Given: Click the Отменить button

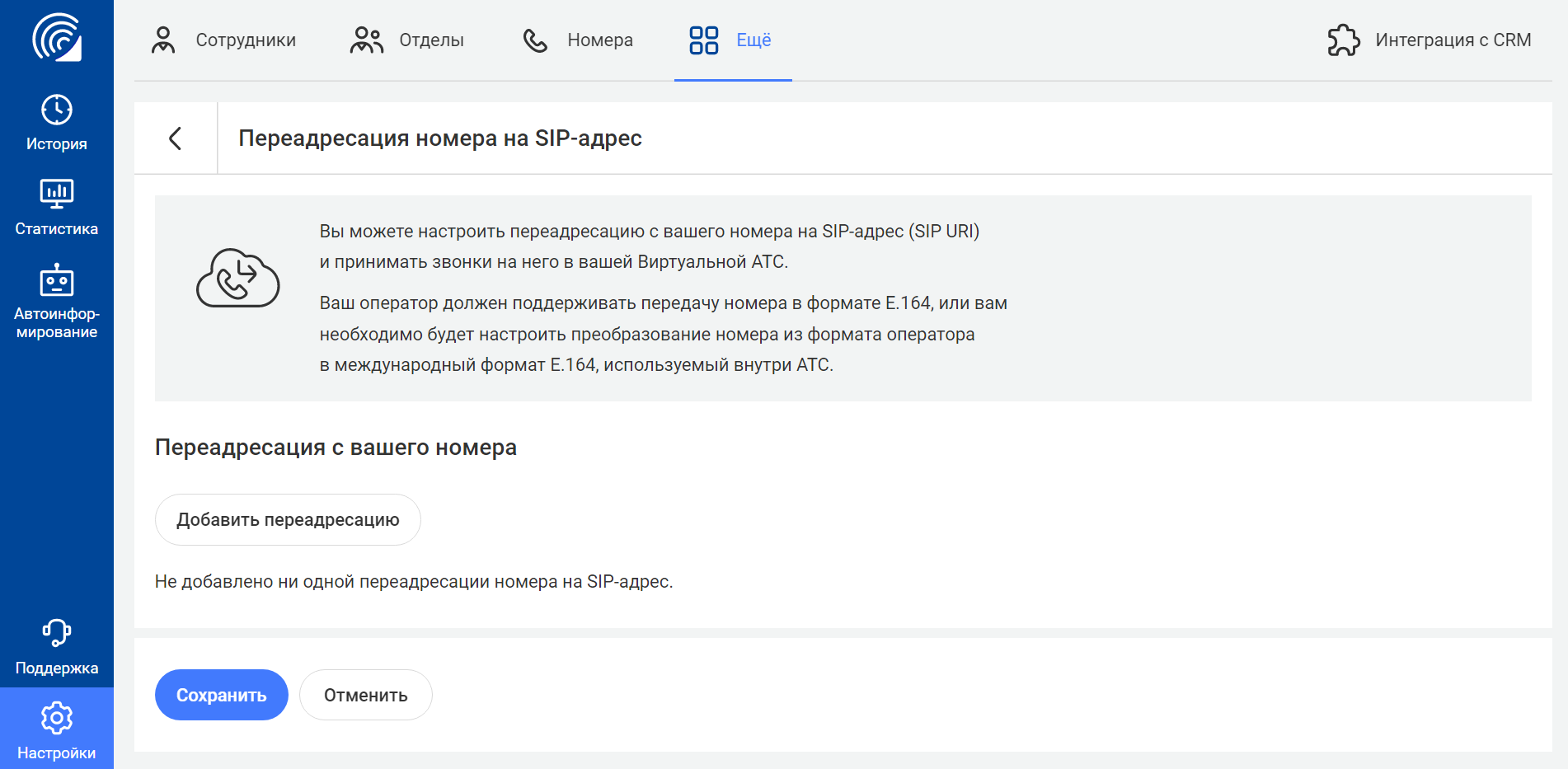Looking at the screenshot, I should point(365,695).
